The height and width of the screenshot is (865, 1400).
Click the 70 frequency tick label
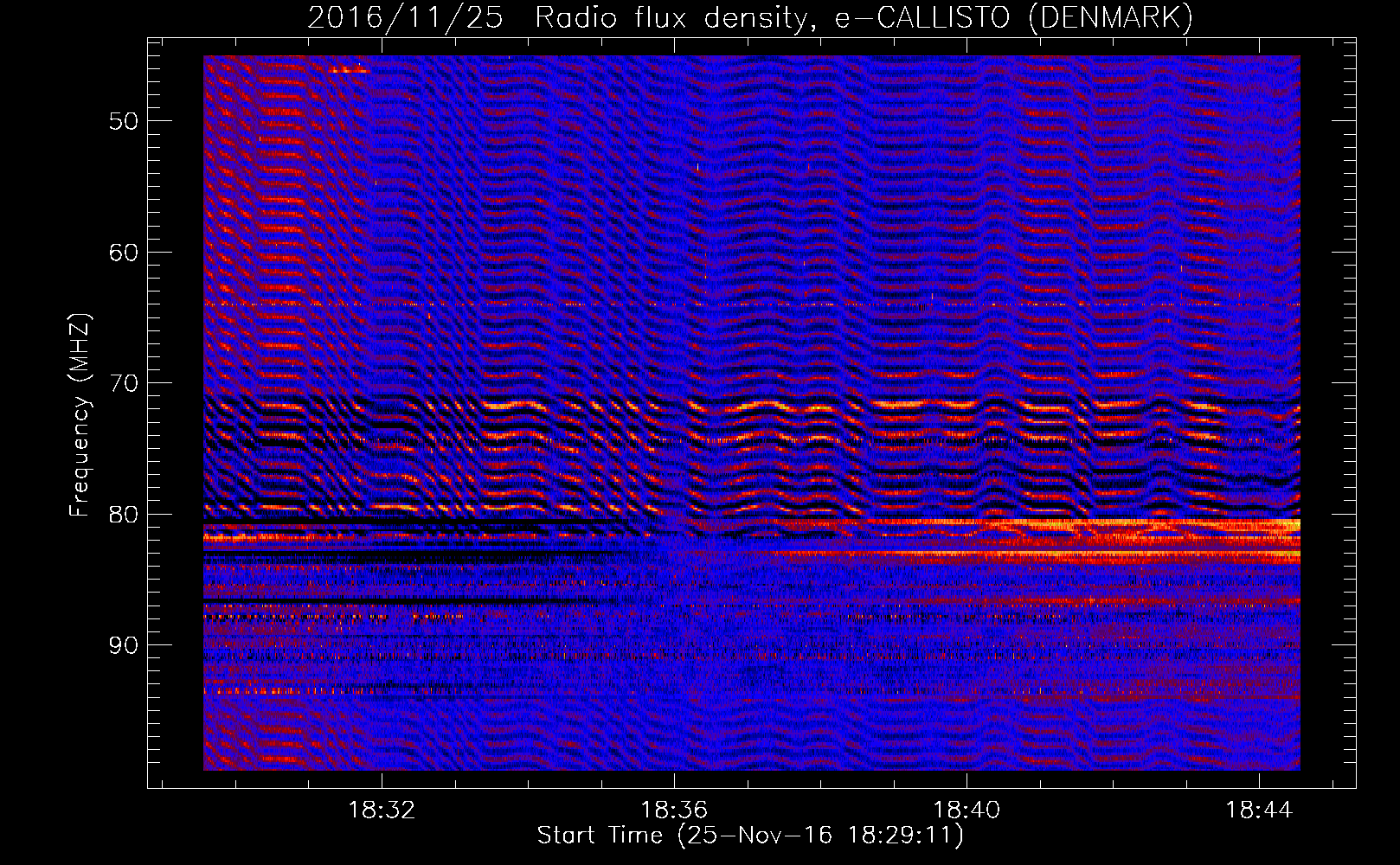click(x=124, y=383)
